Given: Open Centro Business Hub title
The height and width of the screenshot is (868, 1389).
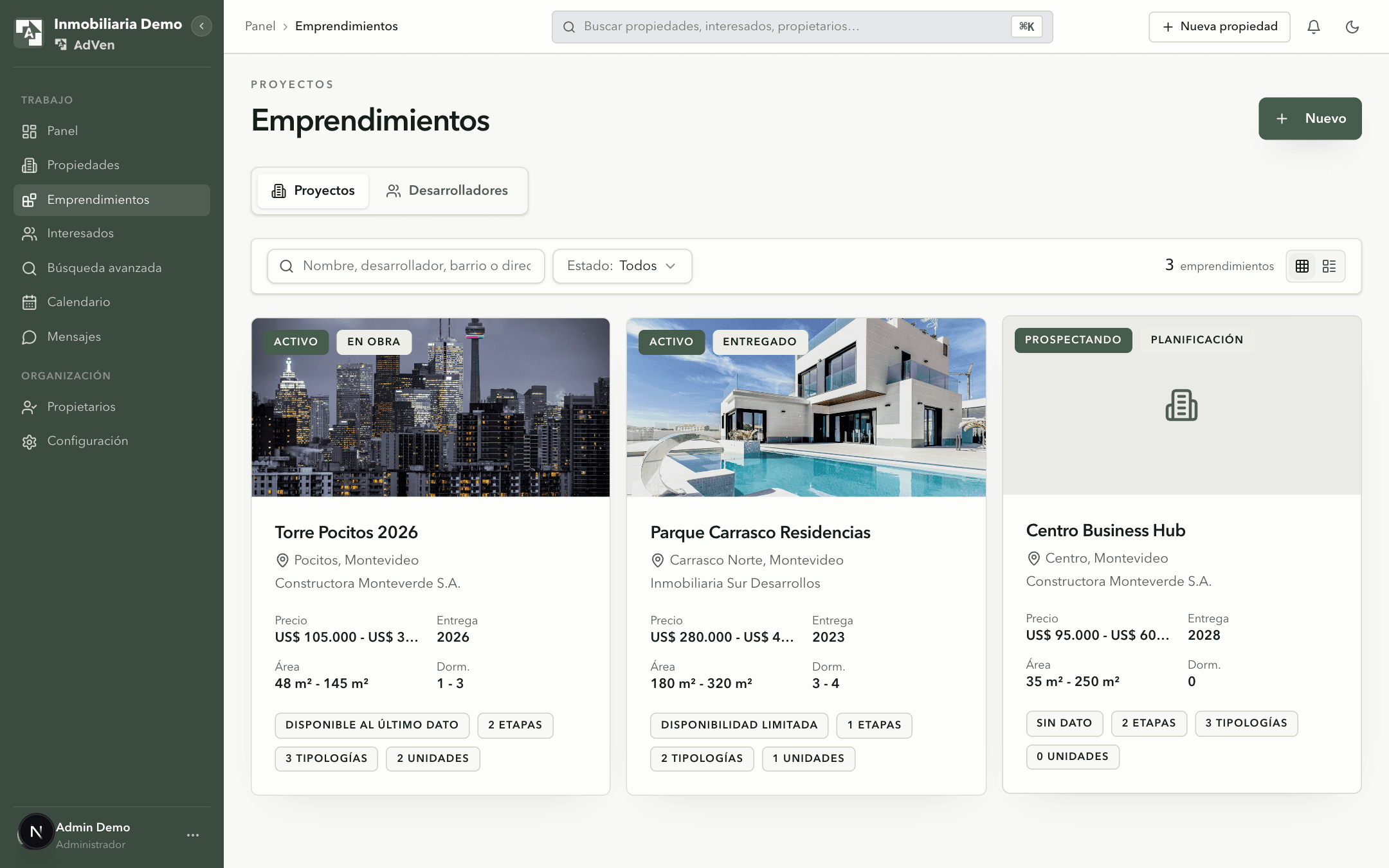Looking at the screenshot, I should pos(1105,530).
